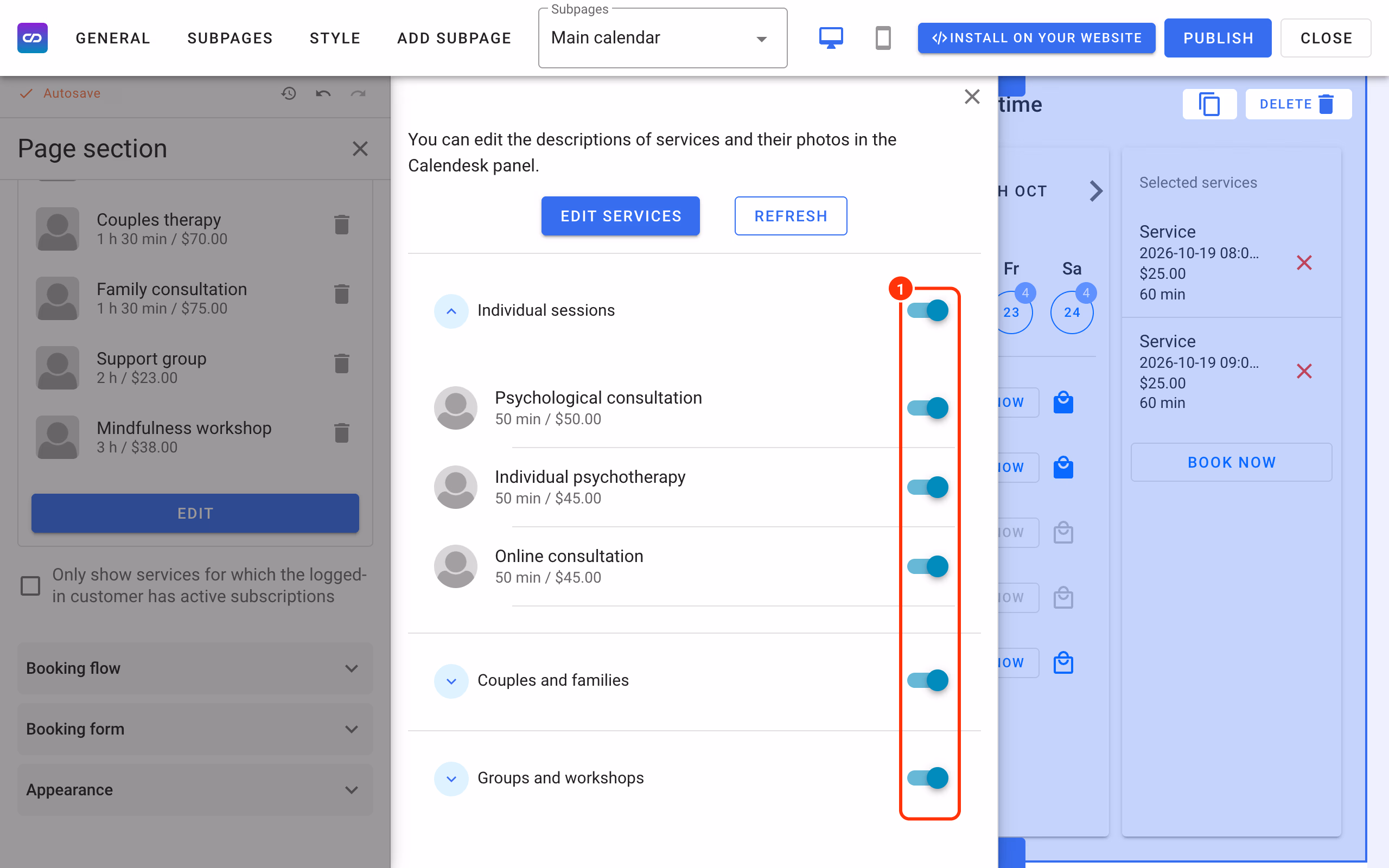This screenshot has width=1389, height=868.
Task: Toggle Psychological consultation service switch
Action: (927, 408)
